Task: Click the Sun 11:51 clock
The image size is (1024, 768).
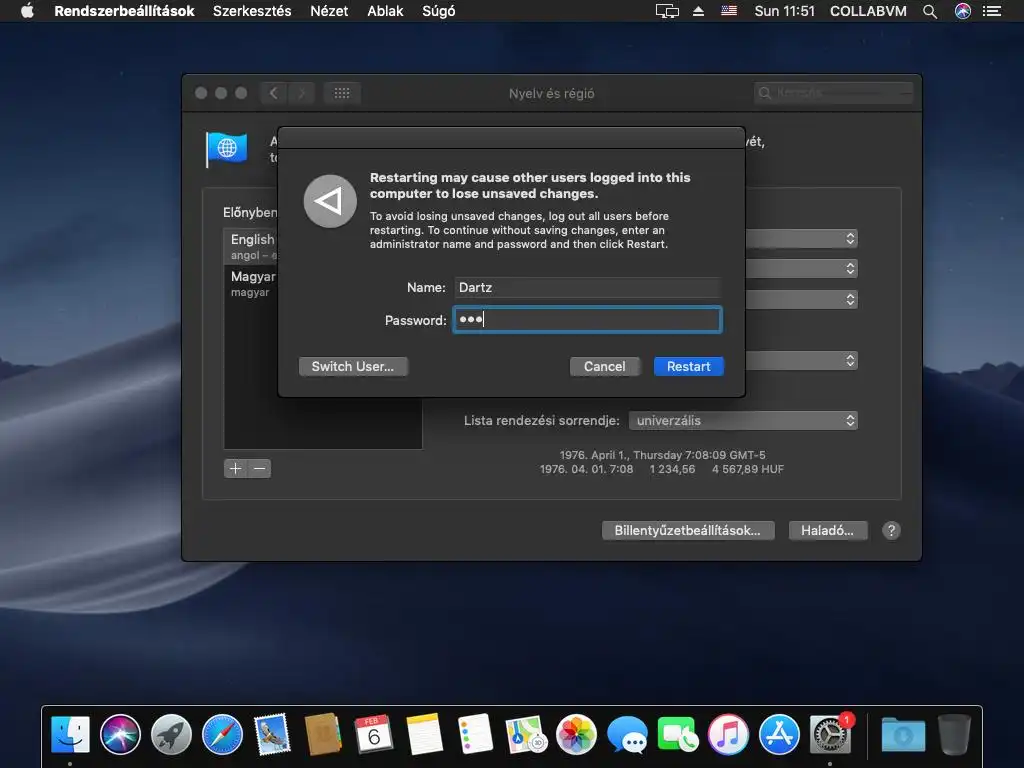Action: coord(784,11)
